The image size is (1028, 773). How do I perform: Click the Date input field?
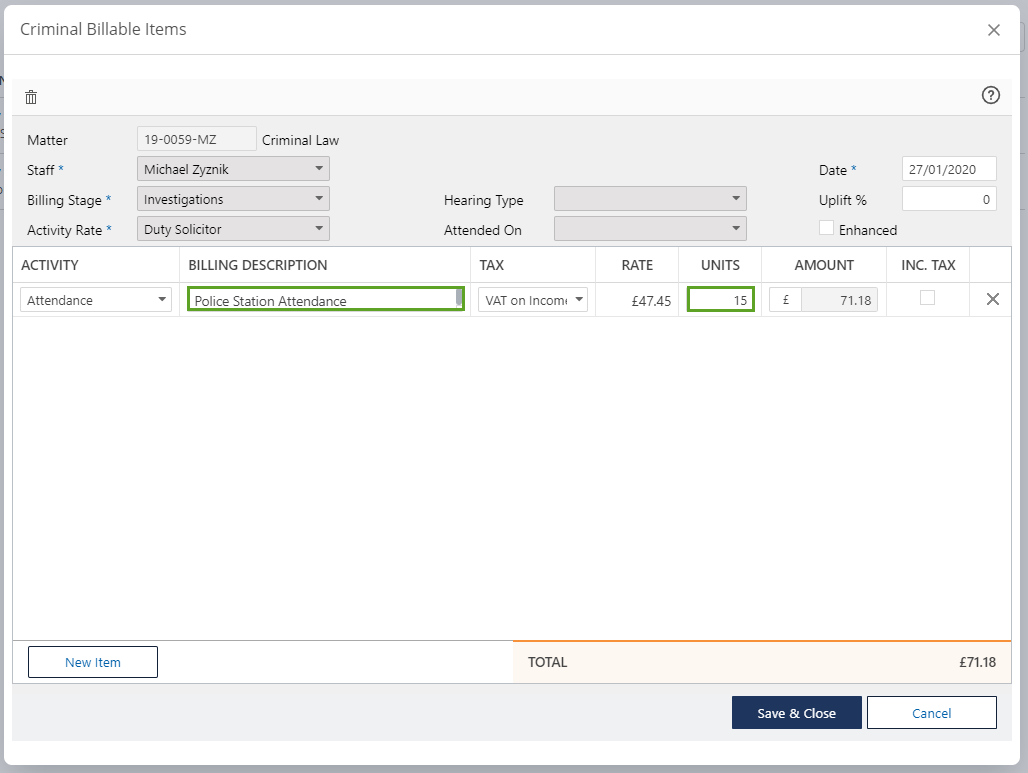point(948,169)
